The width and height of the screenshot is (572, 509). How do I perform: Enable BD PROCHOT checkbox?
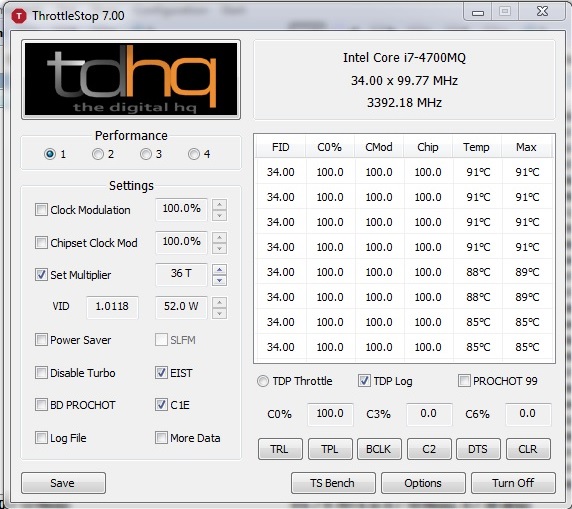coord(41,405)
